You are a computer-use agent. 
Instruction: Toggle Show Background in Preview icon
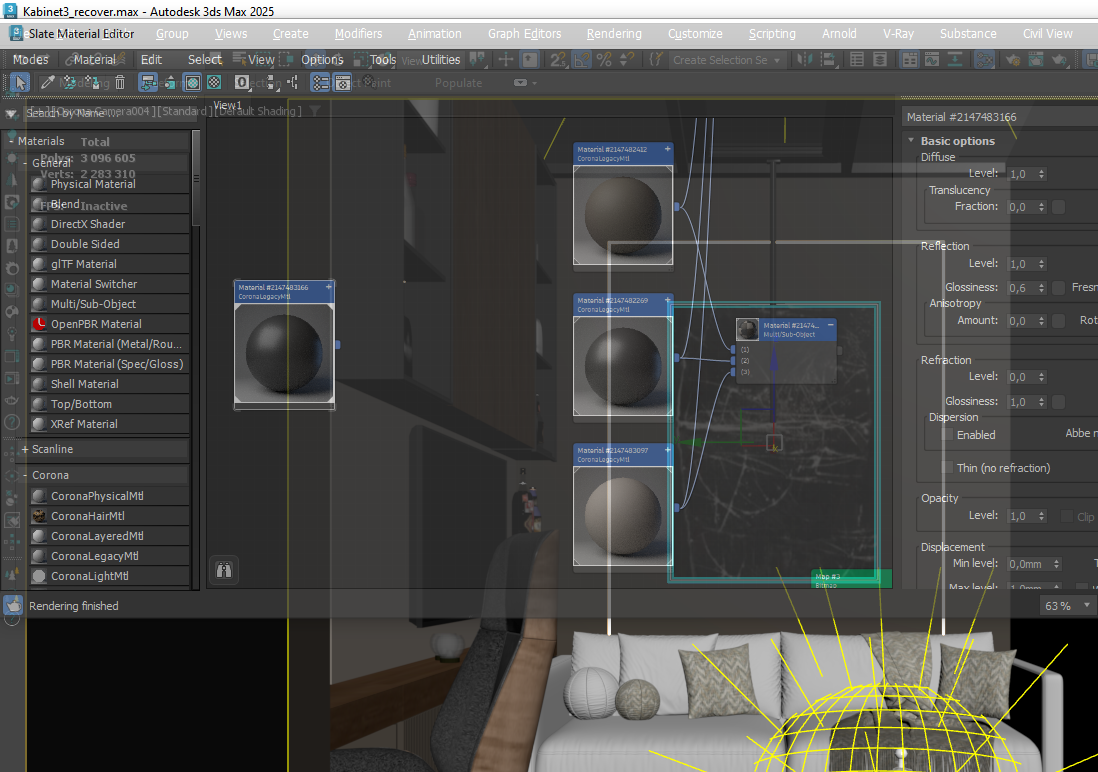pos(214,83)
